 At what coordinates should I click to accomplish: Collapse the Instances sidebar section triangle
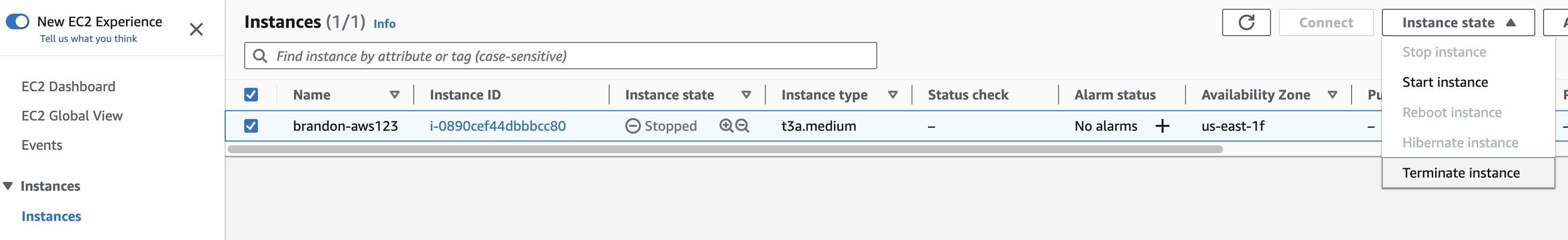pyautogui.click(x=8, y=186)
